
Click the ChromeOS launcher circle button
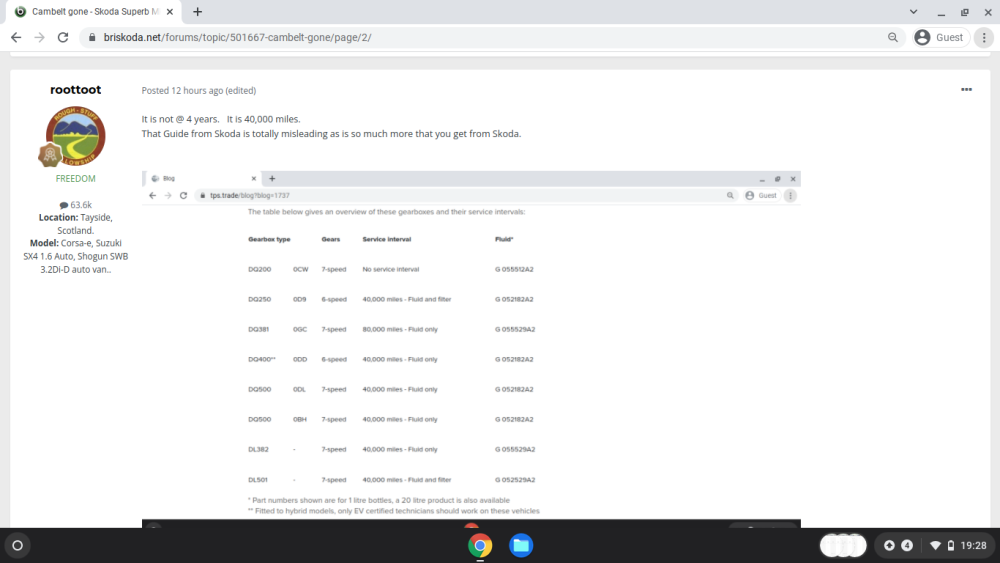18,545
